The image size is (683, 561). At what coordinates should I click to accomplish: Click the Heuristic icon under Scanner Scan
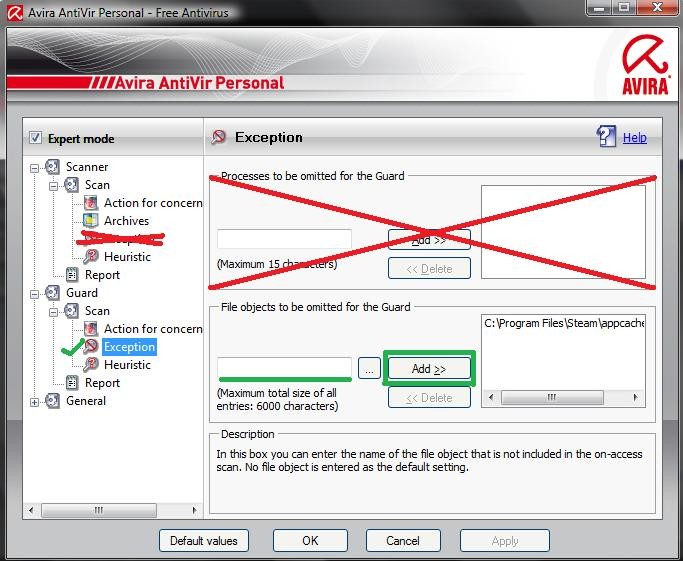[91, 257]
